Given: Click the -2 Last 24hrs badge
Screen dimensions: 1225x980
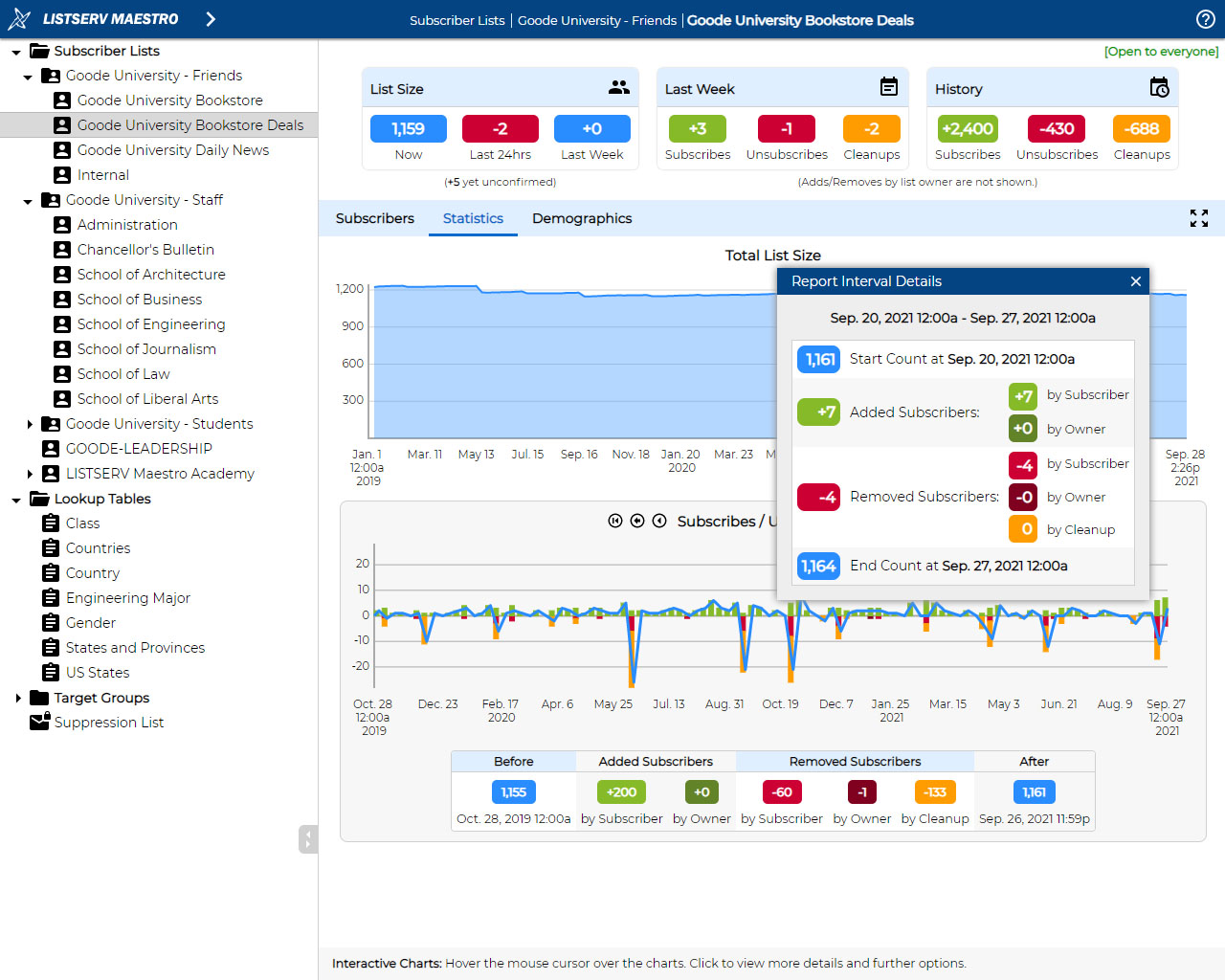Looking at the screenshot, I should tap(501, 128).
